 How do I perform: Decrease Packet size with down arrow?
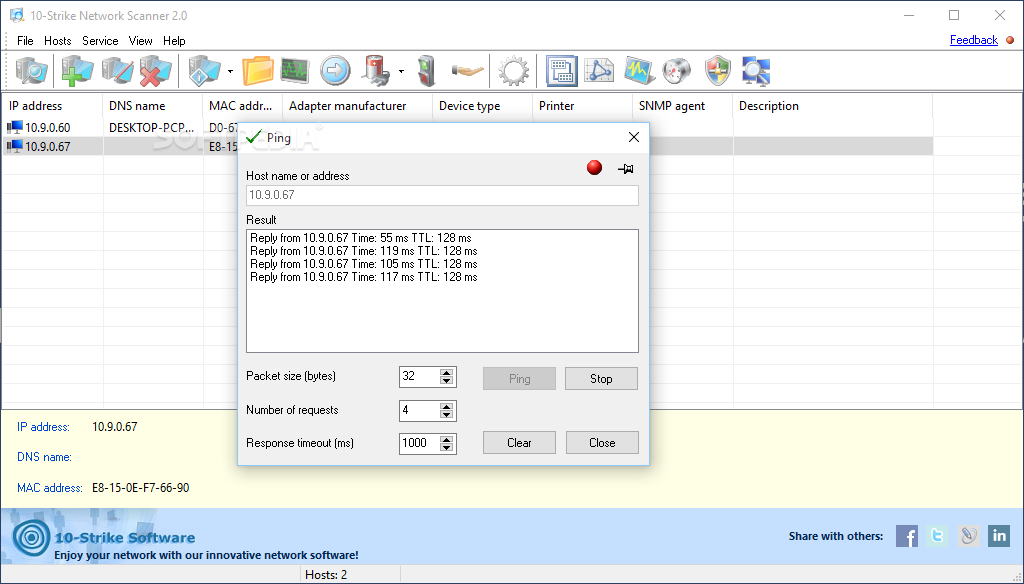[x=447, y=381]
